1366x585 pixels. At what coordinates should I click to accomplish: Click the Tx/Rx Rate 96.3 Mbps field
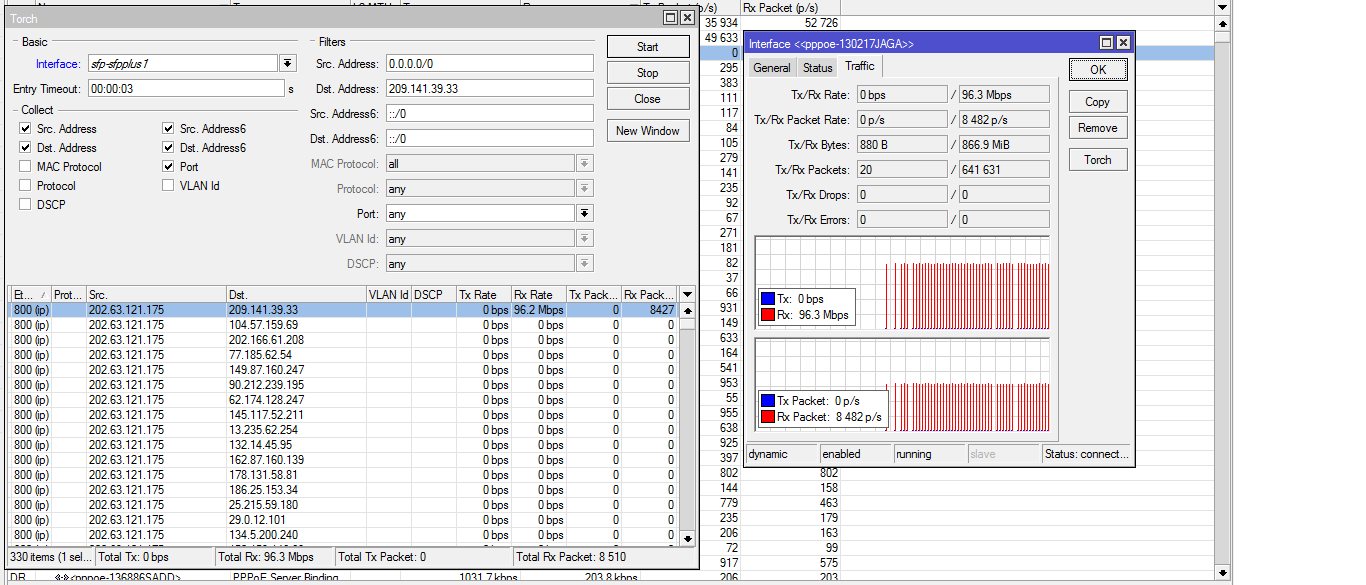click(1004, 94)
